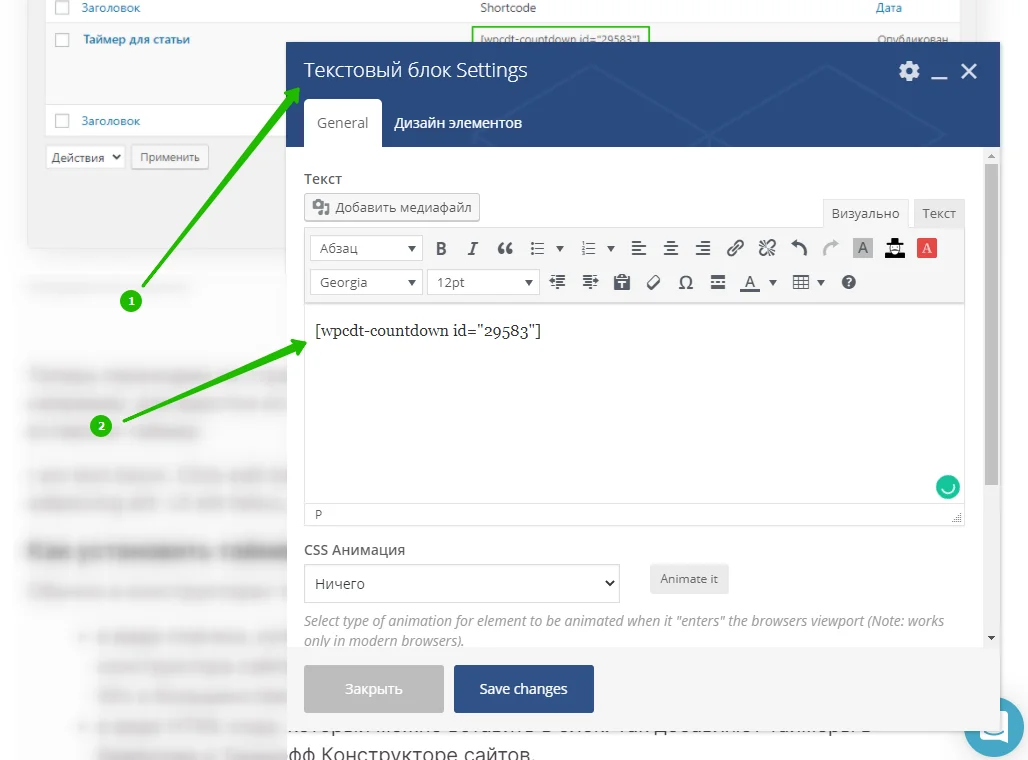The width and height of the screenshot is (1028, 760).
Task: Insert a hyperlink with link icon
Action: click(x=735, y=249)
